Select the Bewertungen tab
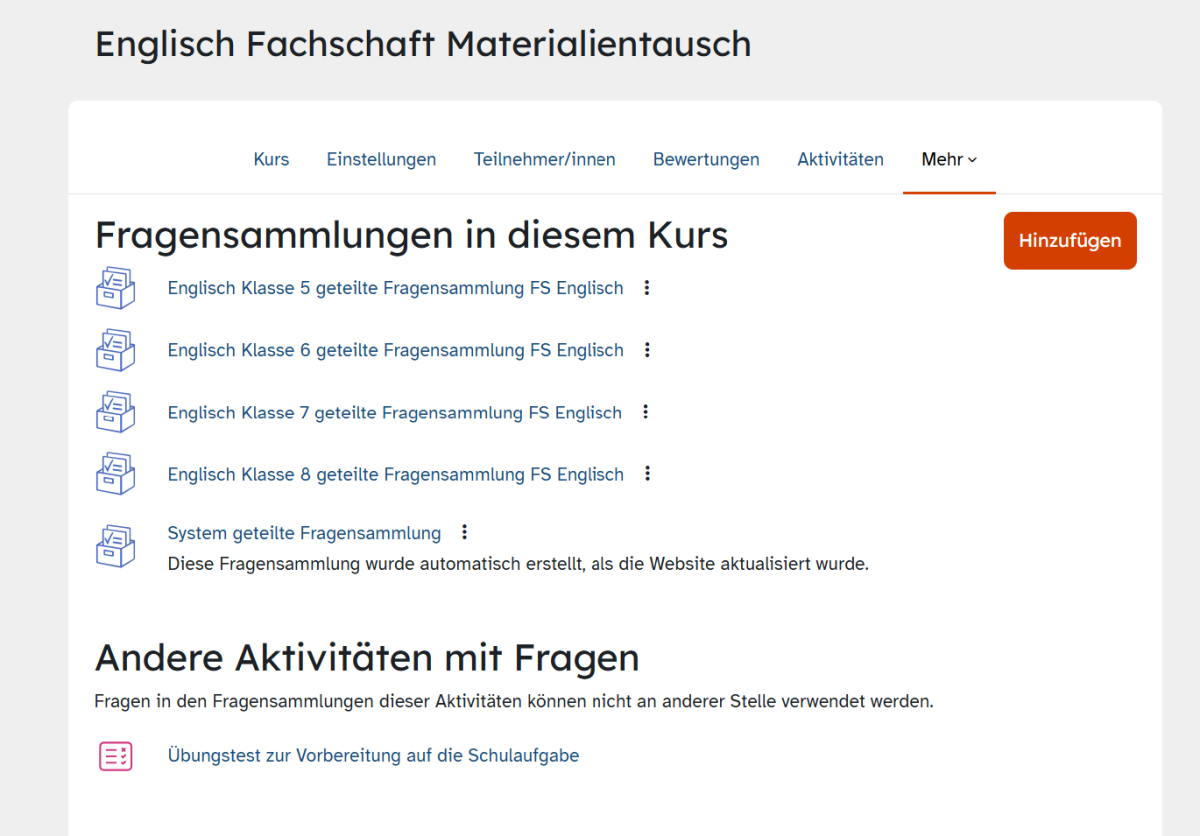The height and width of the screenshot is (836, 1200). 706,159
